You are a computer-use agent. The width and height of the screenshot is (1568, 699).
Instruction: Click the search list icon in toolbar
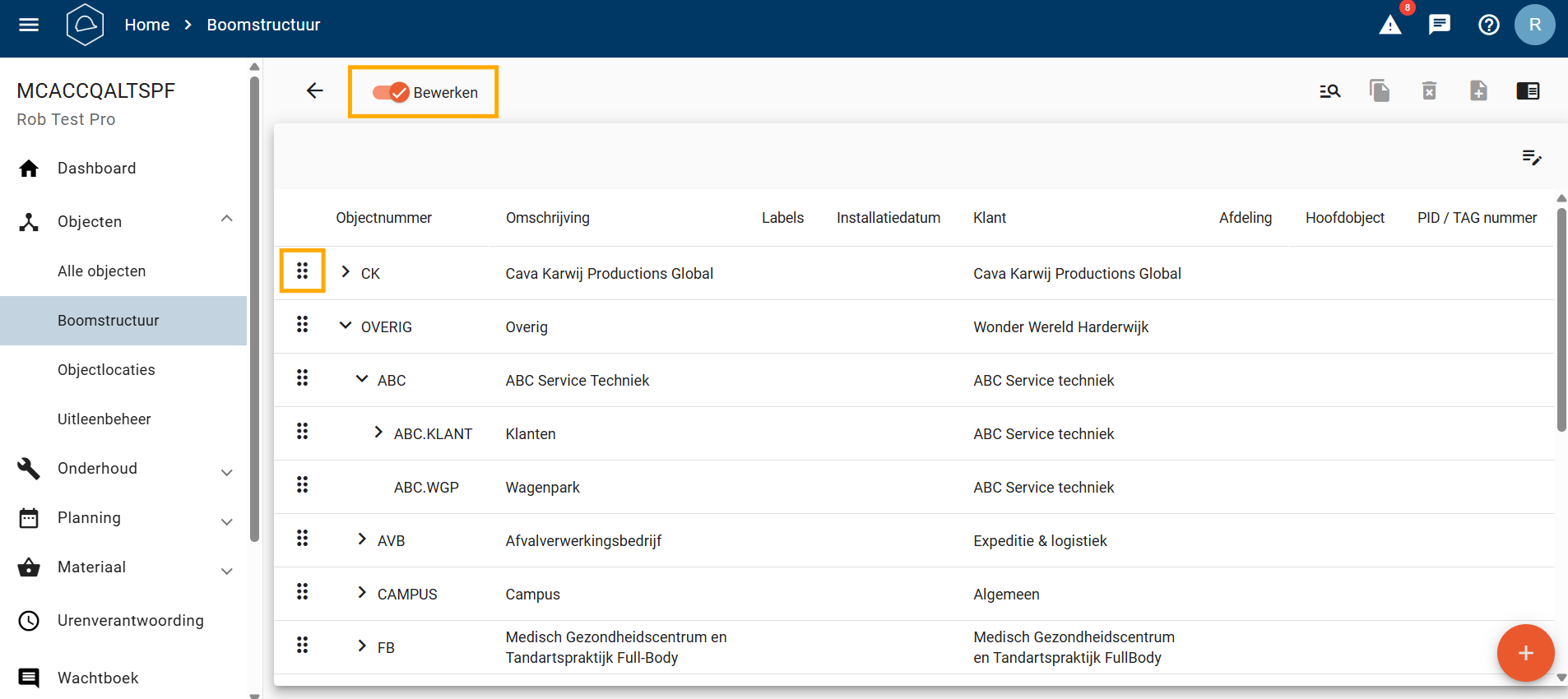point(1329,91)
